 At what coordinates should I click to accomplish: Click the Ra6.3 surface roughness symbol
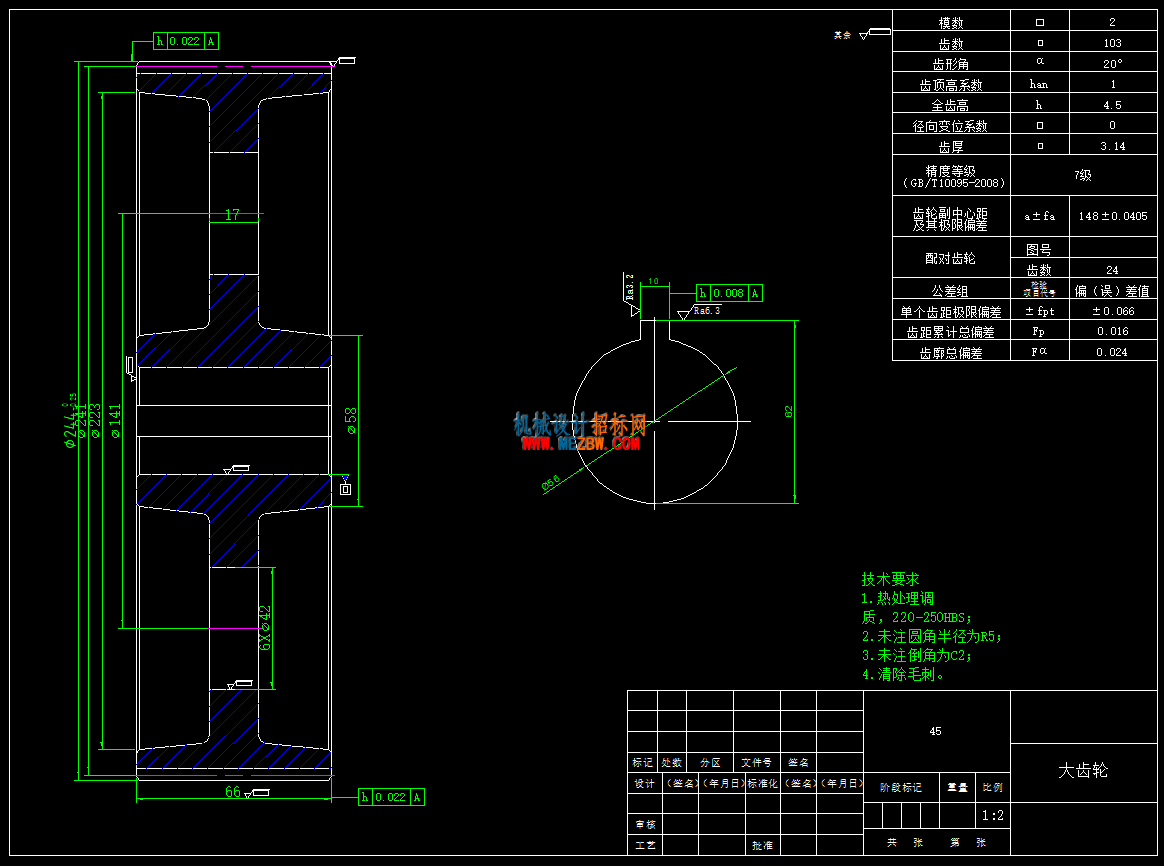(x=699, y=312)
